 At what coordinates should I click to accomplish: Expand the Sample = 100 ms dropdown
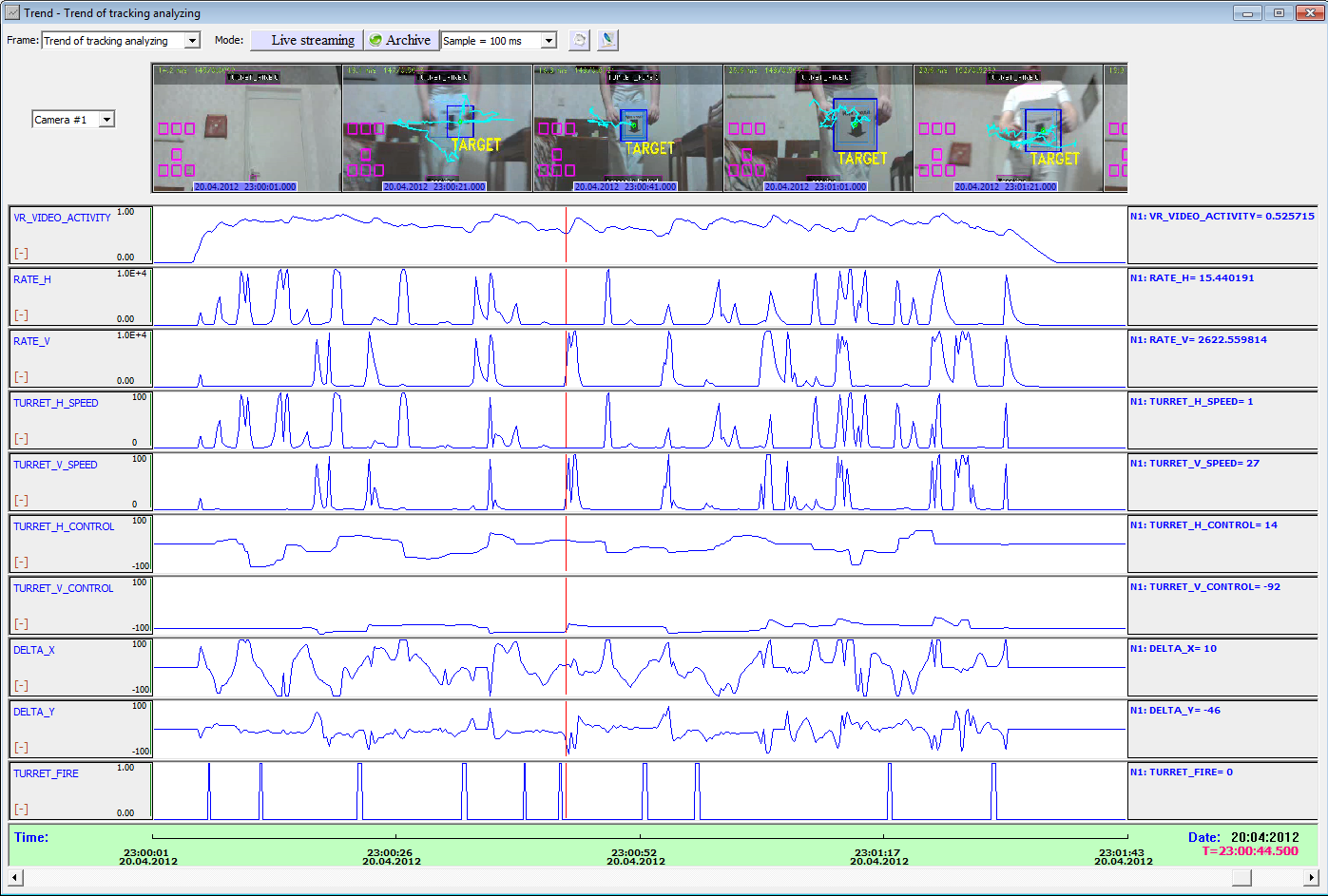click(x=549, y=41)
